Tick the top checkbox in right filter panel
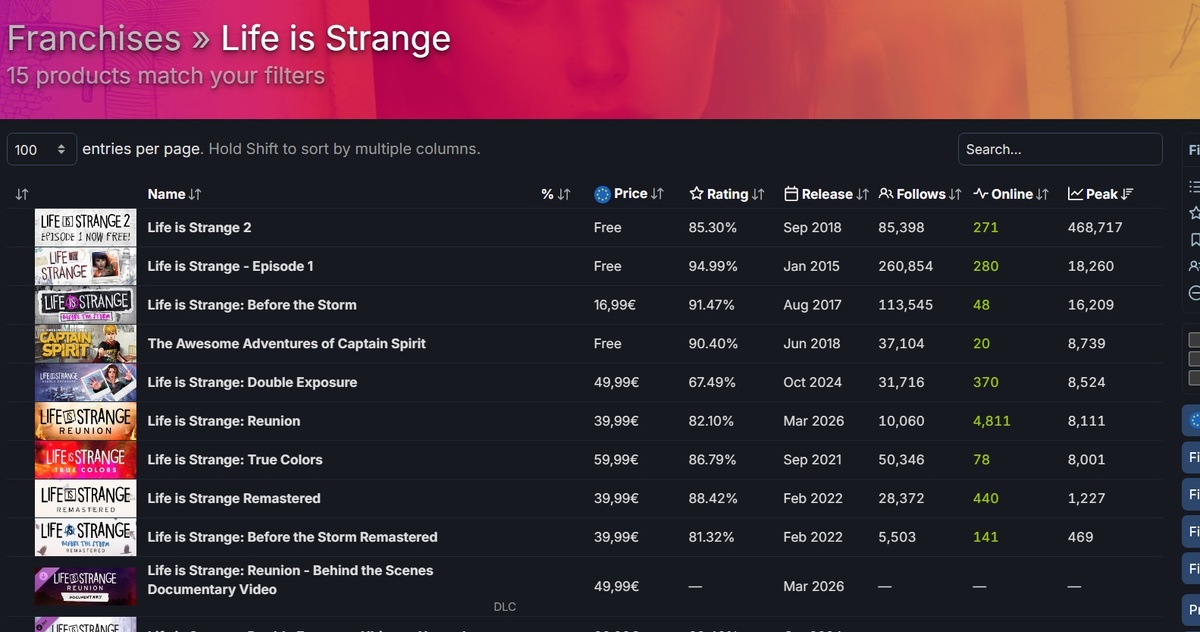Screen dimensions: 1200x632 coord(1194,340)
